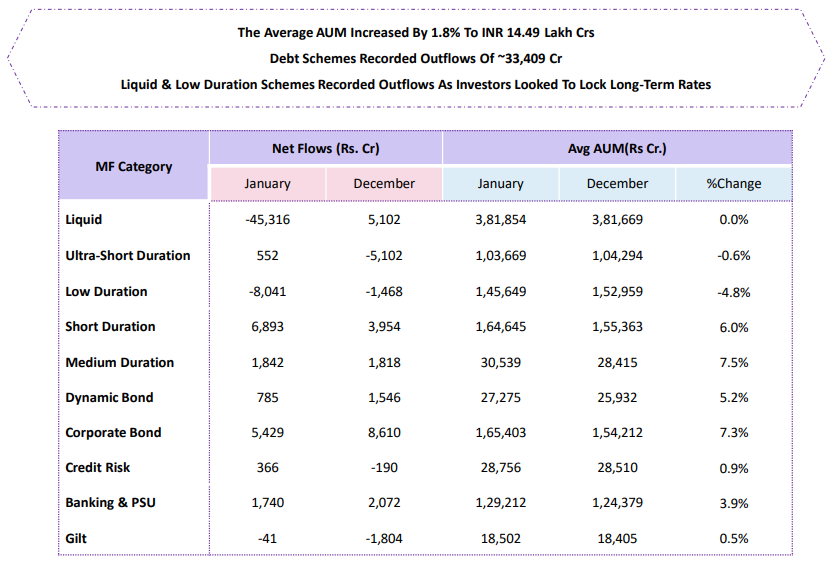Image resolution: width=837 pixels, height=565 pixels.
Task: Select the '3.9%' change value
Action: point(734,503)
